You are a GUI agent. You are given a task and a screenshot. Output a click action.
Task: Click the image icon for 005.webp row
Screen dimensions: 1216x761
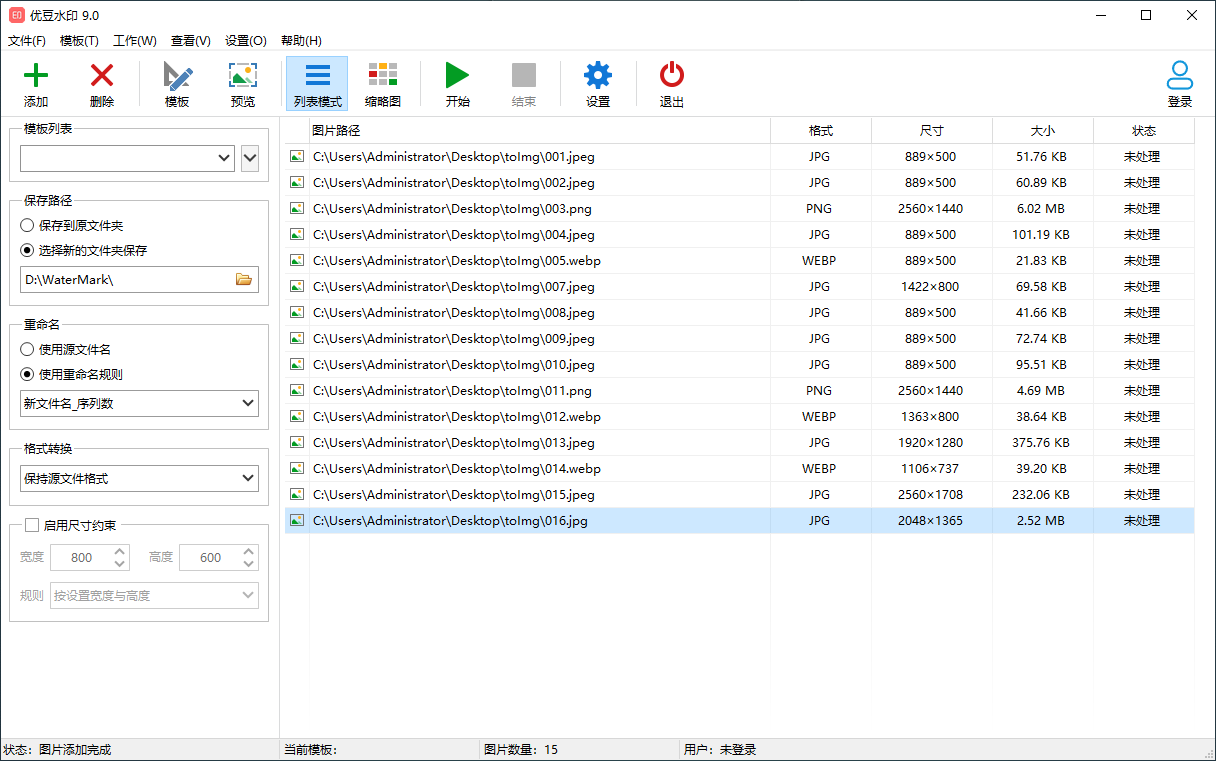[297, 260]
